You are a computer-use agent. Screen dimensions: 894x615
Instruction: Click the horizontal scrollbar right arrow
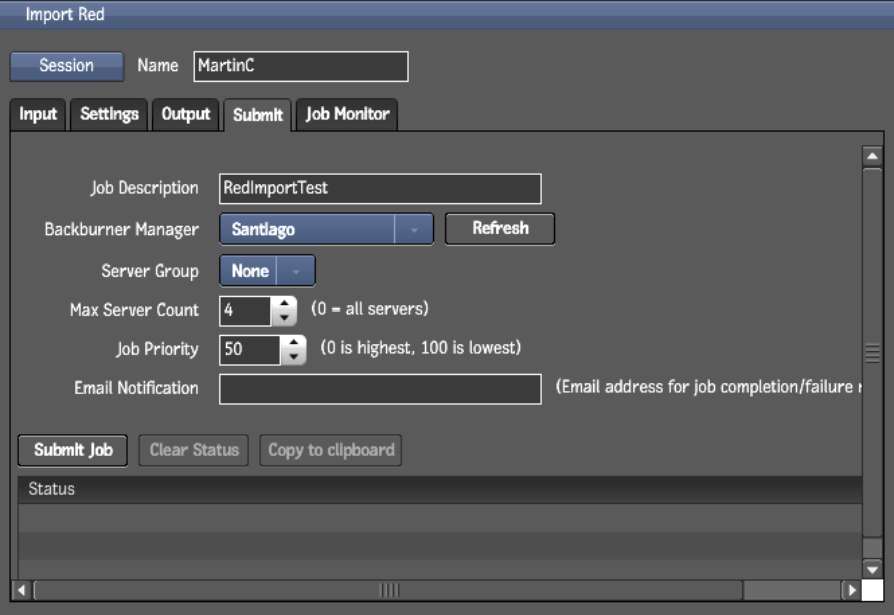pos(851,590)
